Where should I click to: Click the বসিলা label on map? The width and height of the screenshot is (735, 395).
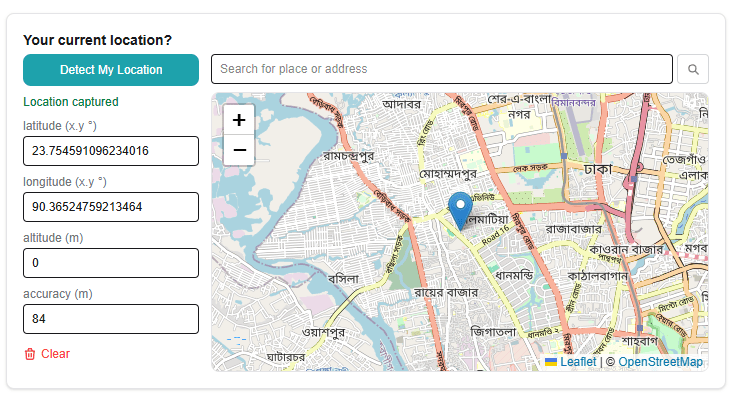tap(343, 279)
